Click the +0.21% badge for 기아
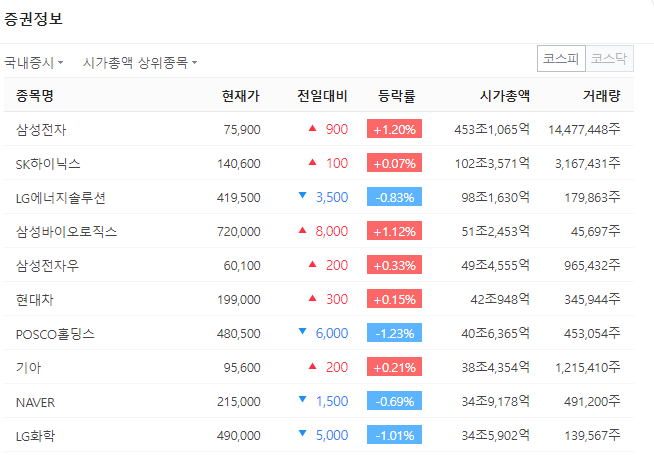 [395, 367]
